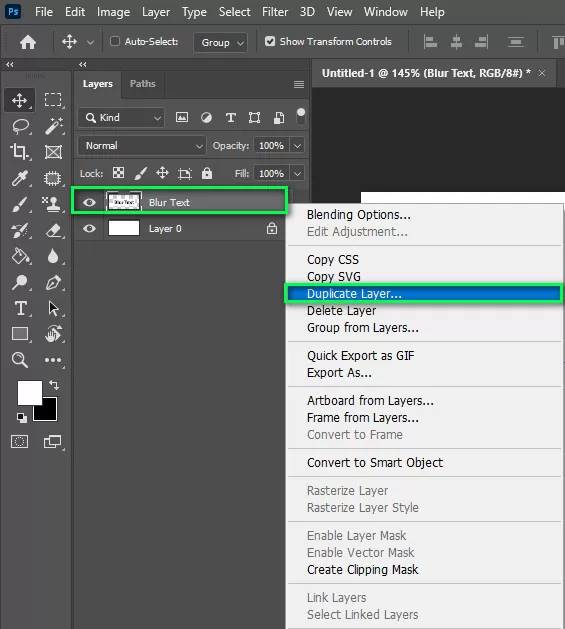565x629 pixels.
Task: Open the Filter menu
Action: click(x=275, y=12)
